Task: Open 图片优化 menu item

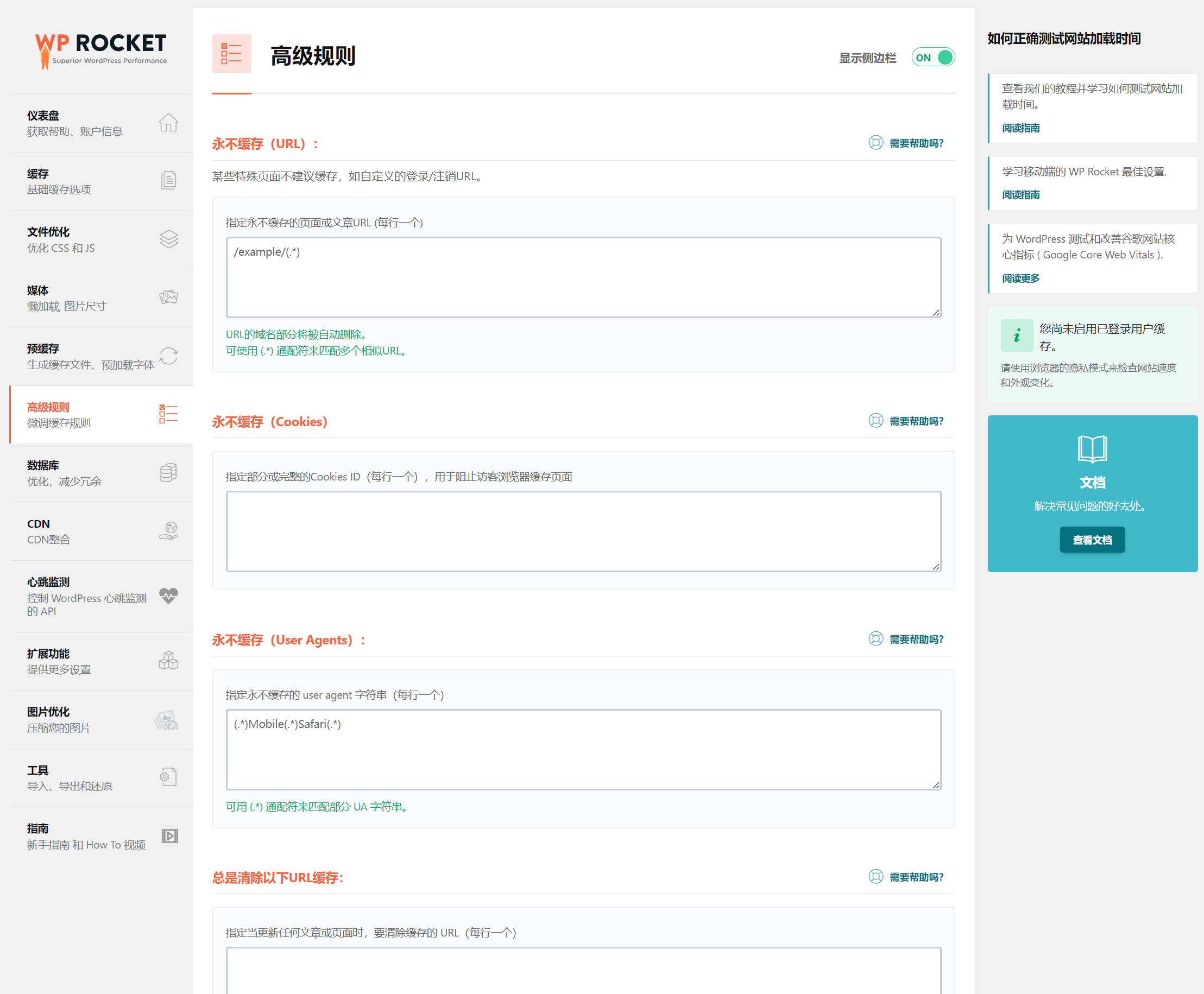Action: coord(101,720)
